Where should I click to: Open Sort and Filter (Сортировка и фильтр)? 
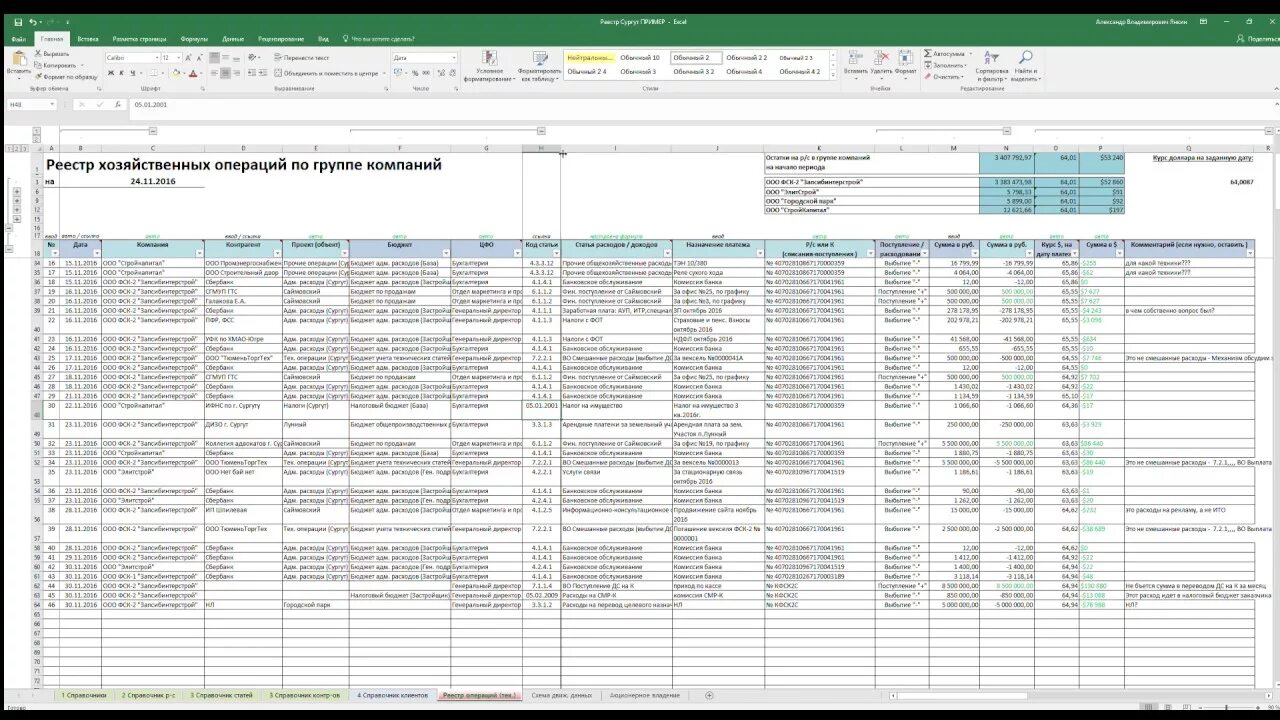click(x=992, y=65)
